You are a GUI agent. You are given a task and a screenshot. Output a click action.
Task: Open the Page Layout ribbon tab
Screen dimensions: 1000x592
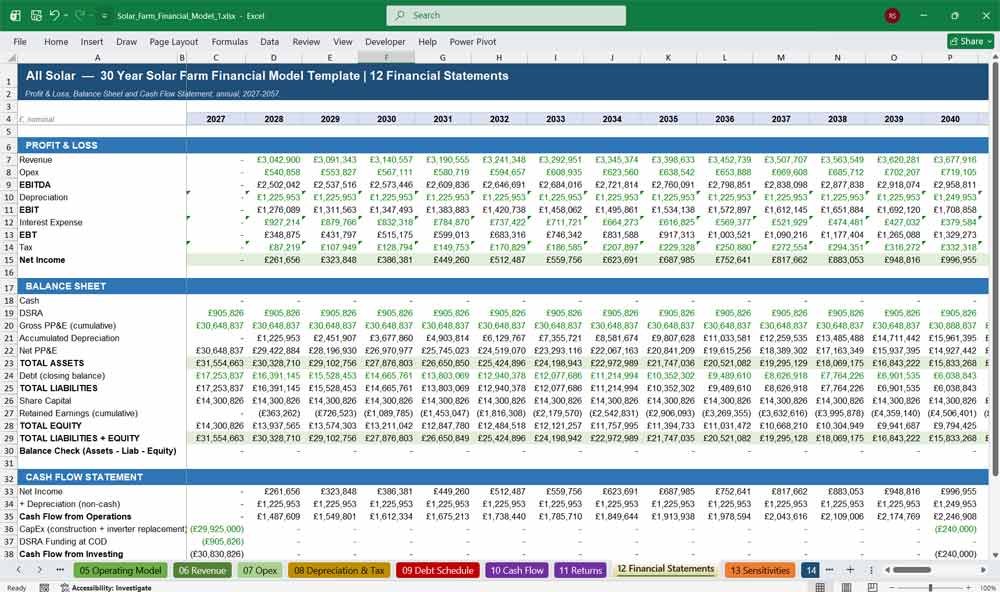173,41
